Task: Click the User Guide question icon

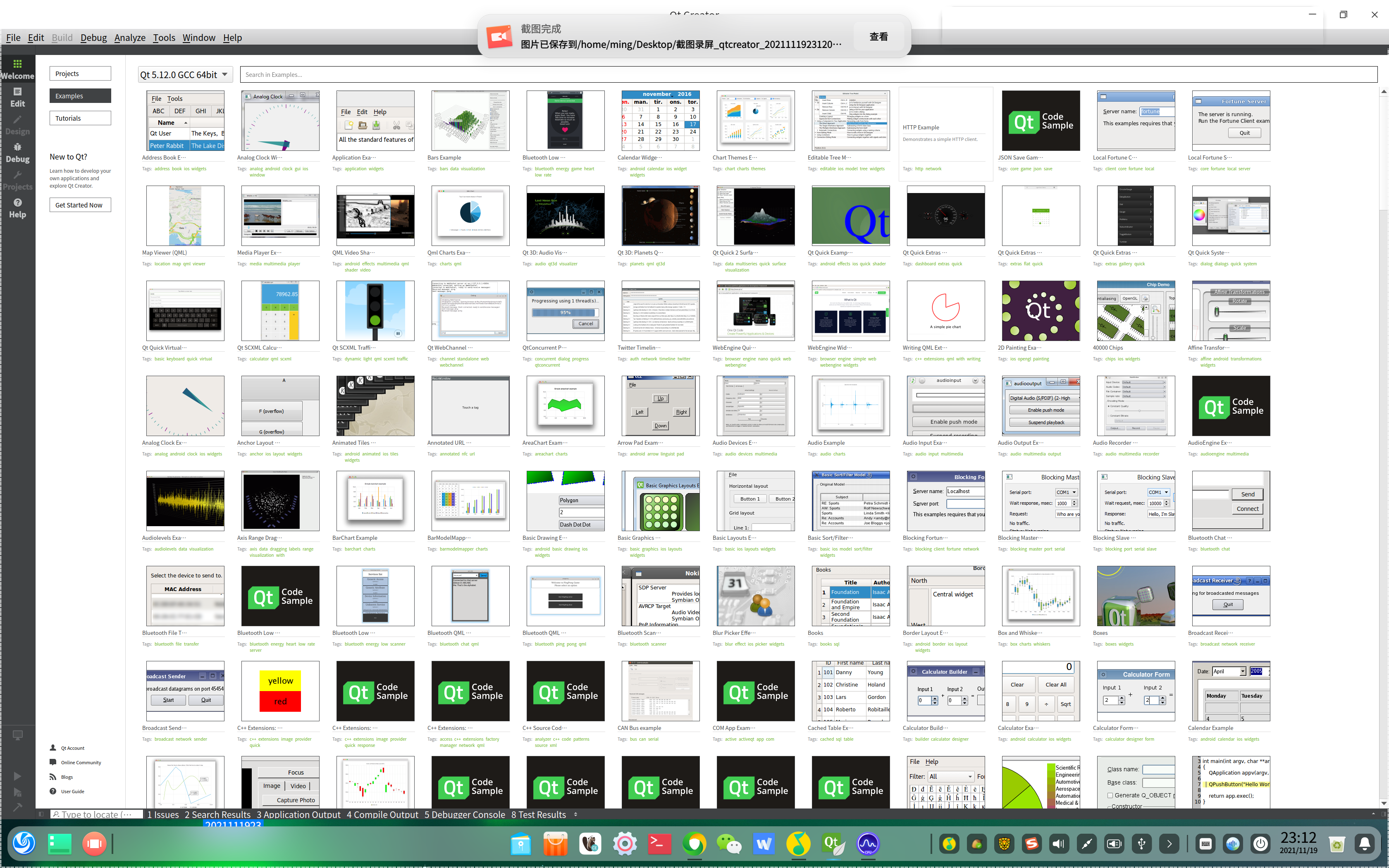Action: coord(53,791)
